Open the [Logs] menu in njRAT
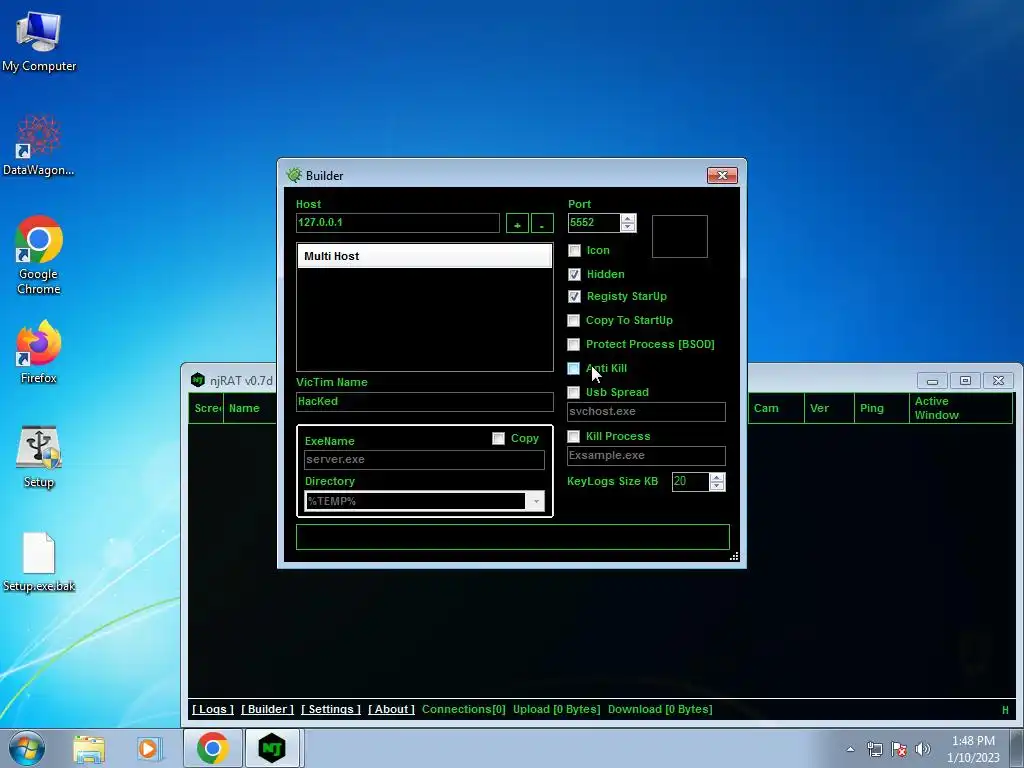Image resolution: width=1024 pixels, height=768 pixels. [x=212, y=709]
